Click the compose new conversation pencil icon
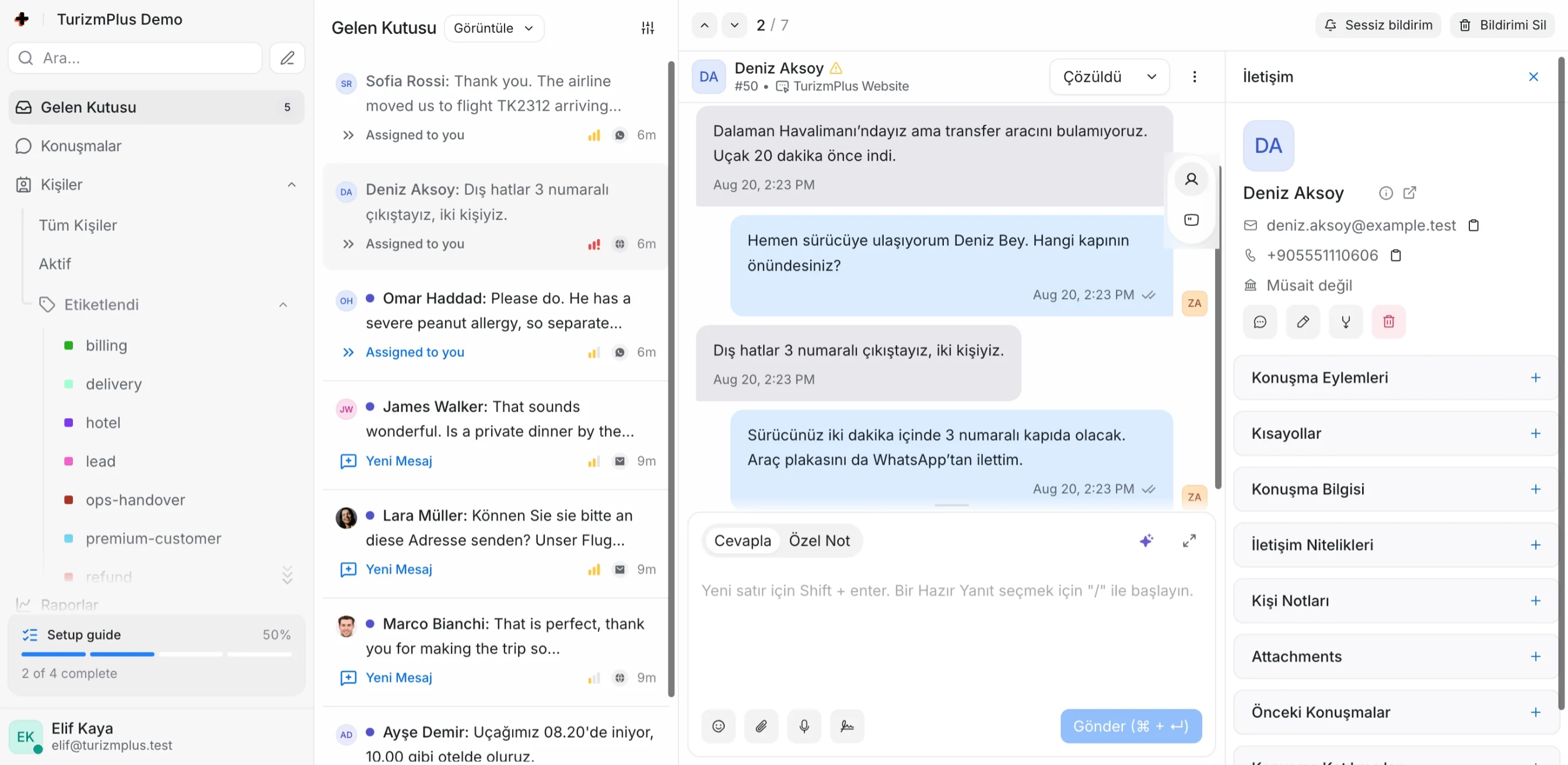The height and width of the screenshot is (765, 1568). pos(288,58)
